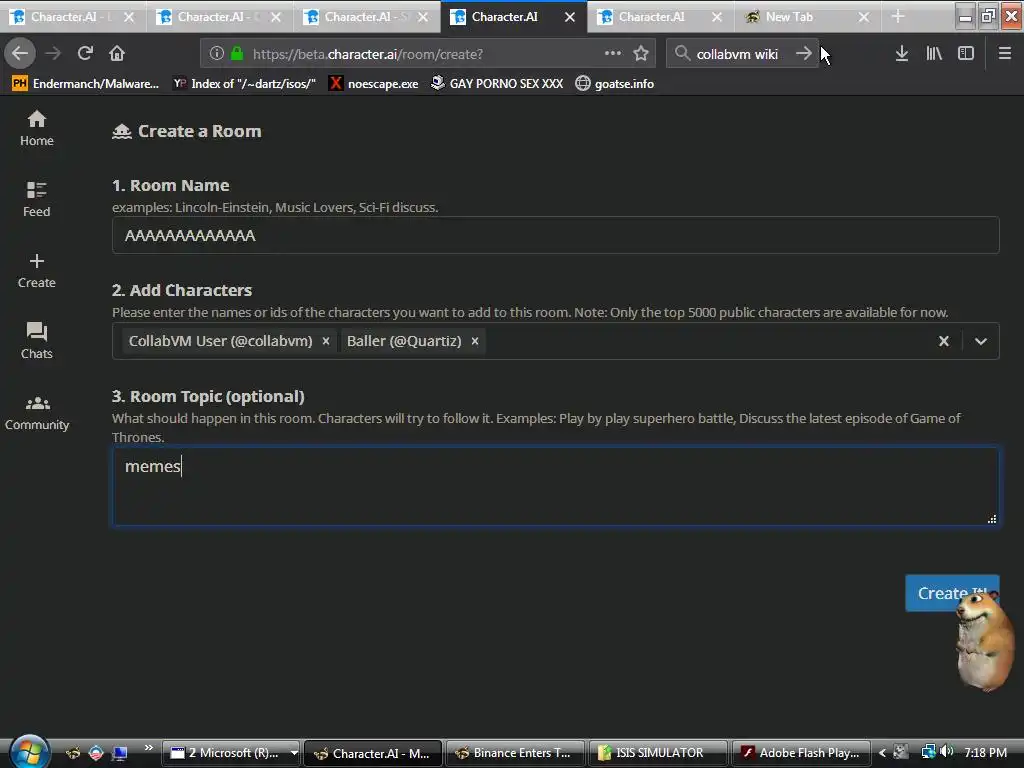Click the Room Topic text area
The image size is (1024, 768).
point(556,486)
